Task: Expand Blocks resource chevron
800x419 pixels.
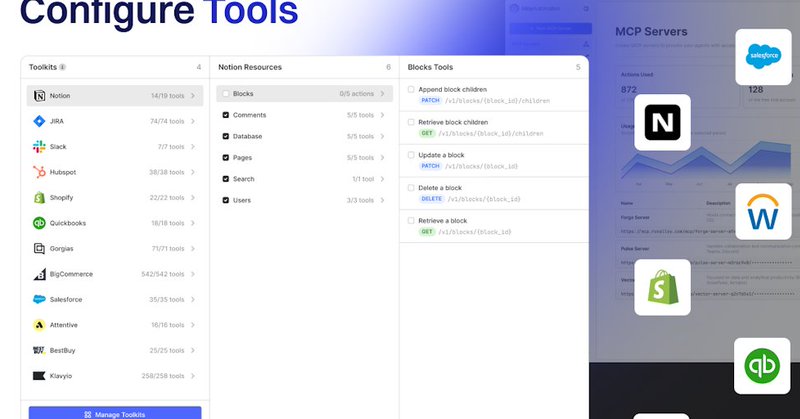Action: (382, 94)
